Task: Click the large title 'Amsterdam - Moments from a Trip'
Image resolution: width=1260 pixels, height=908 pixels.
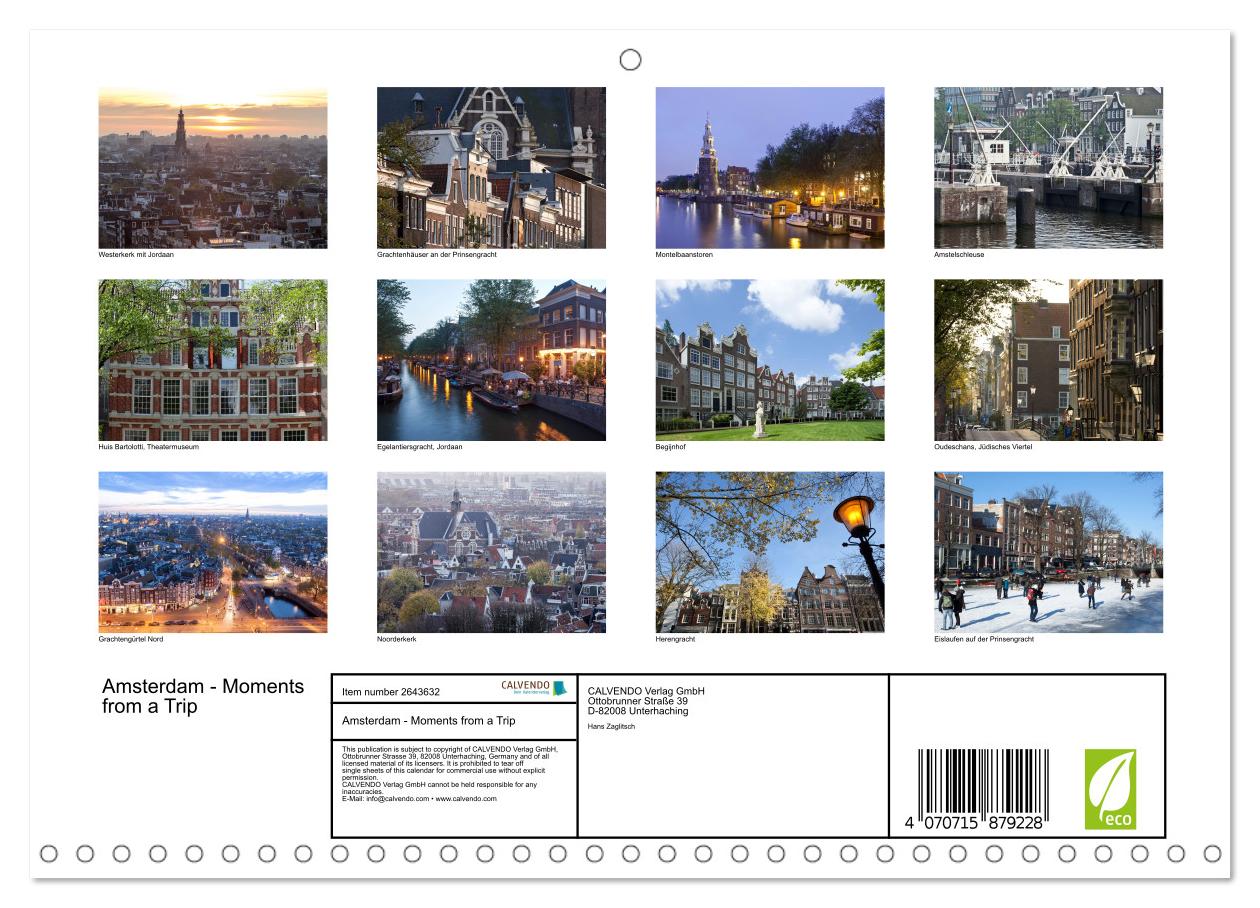Action: click(x=203, y=696)
